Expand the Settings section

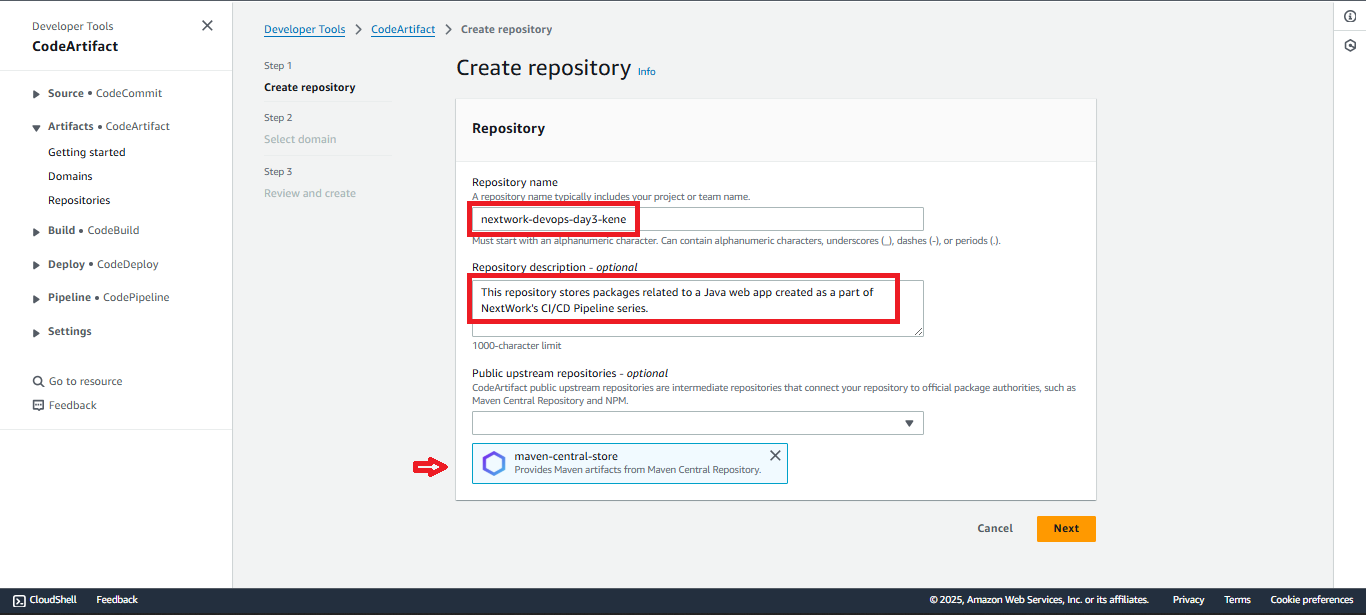click(x=36, y=332)
